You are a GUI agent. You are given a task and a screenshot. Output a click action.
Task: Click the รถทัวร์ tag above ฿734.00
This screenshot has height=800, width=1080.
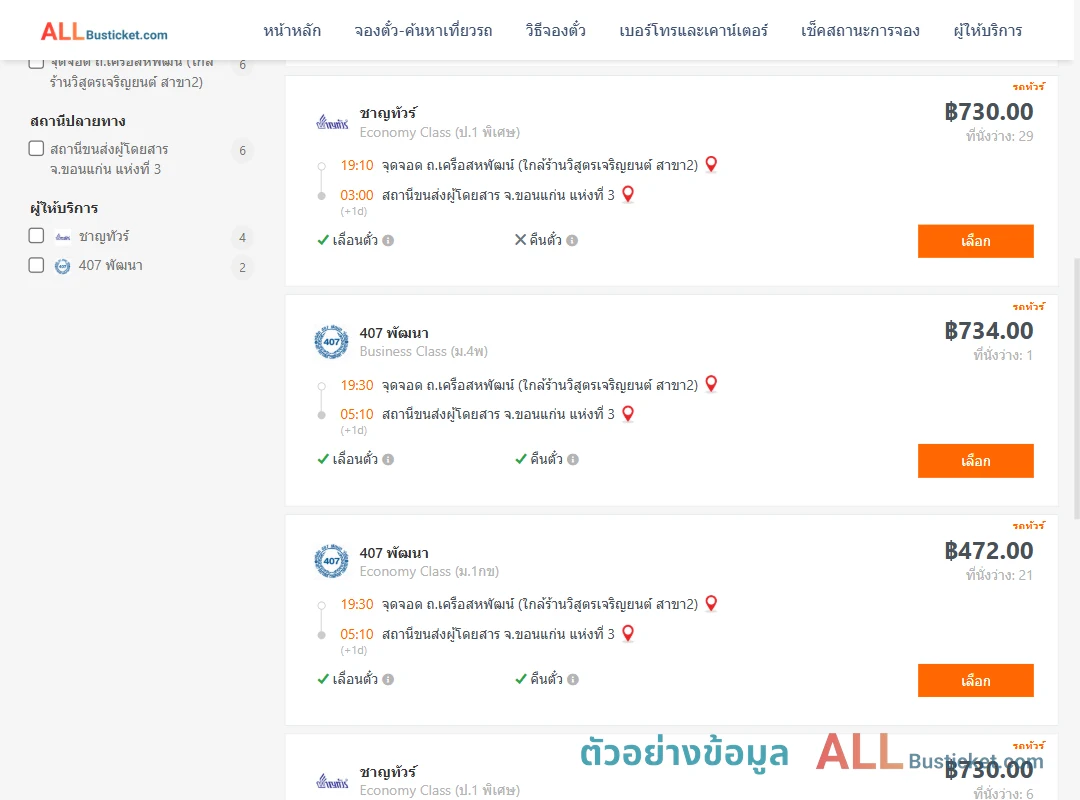[1028, 306]
